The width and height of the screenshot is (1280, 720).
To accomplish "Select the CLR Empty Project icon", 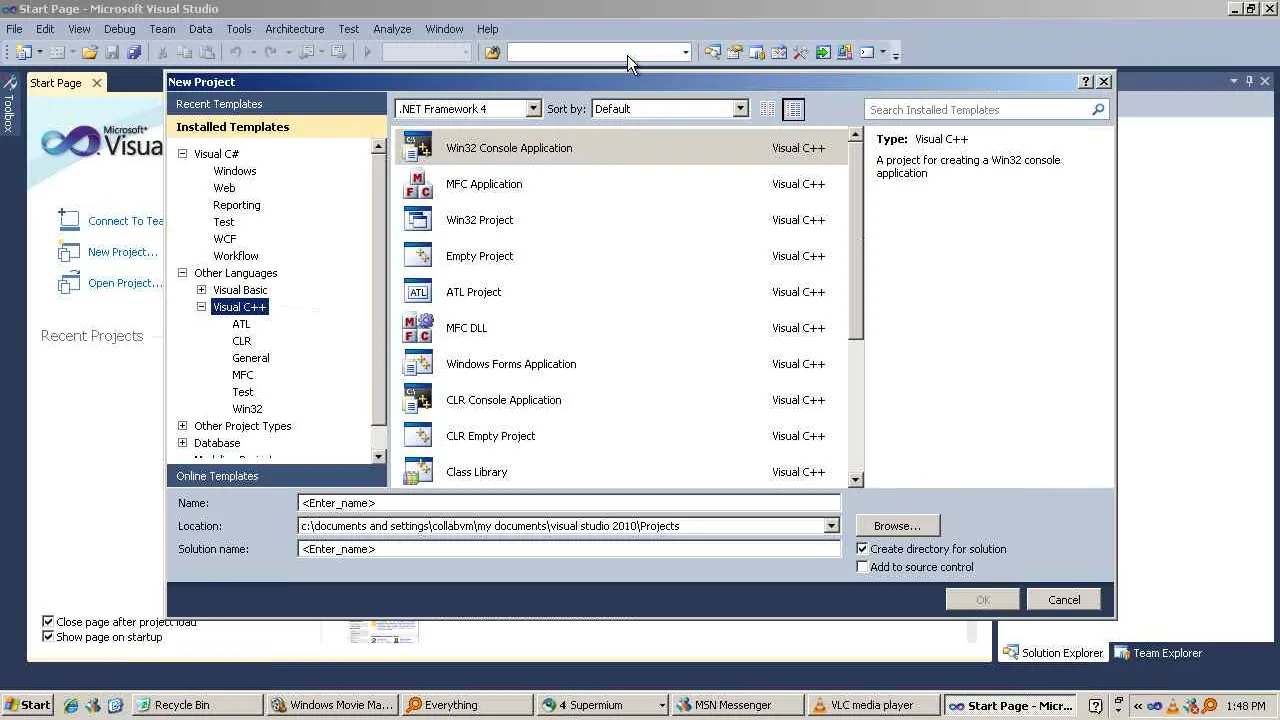I will 417,436.
